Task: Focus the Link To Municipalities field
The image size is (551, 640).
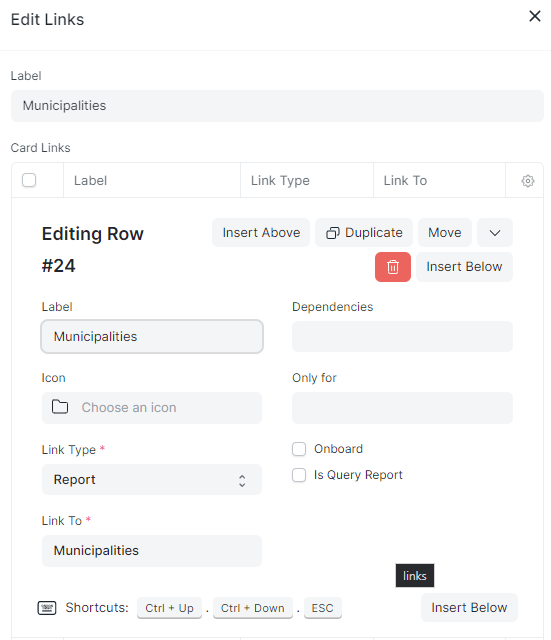Action: 152,551
